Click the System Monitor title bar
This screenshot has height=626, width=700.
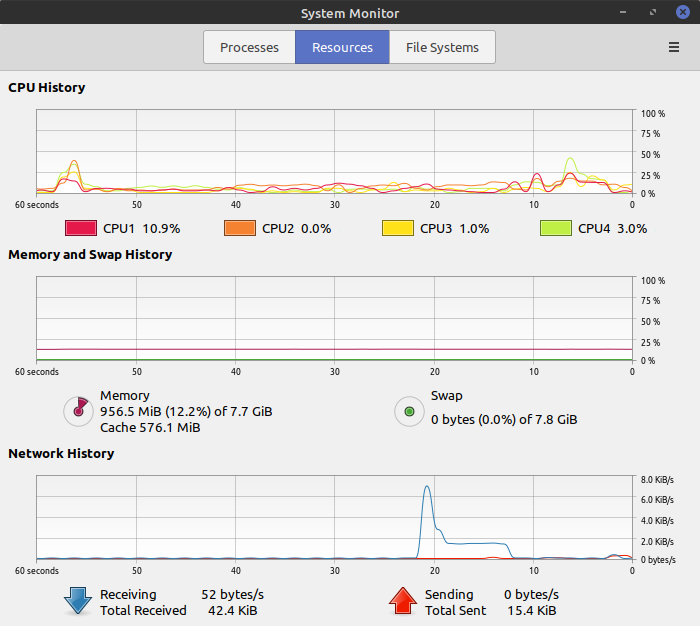[350, 12]
